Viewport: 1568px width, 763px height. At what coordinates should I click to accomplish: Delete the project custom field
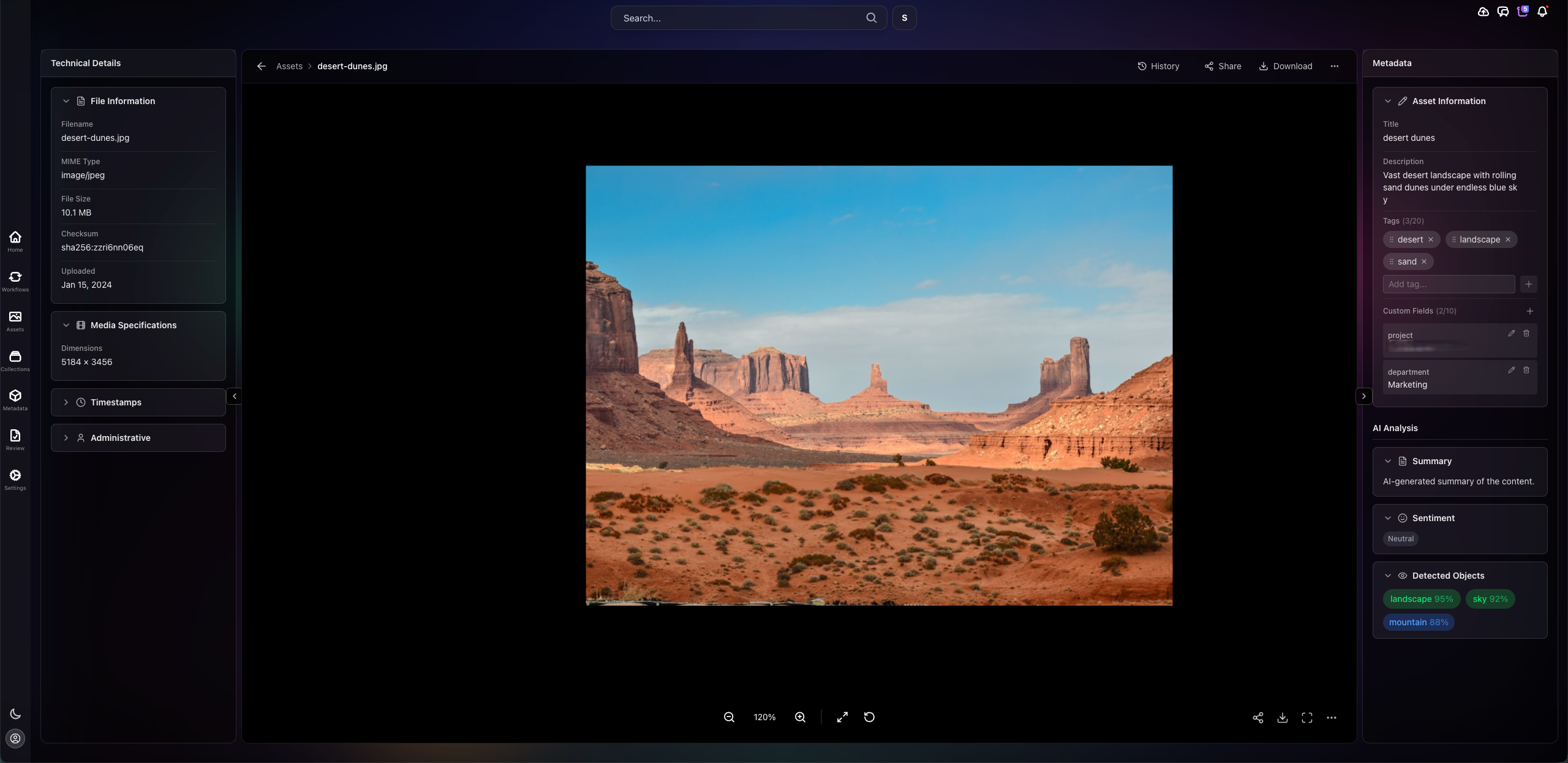(x=1526, y=333)
